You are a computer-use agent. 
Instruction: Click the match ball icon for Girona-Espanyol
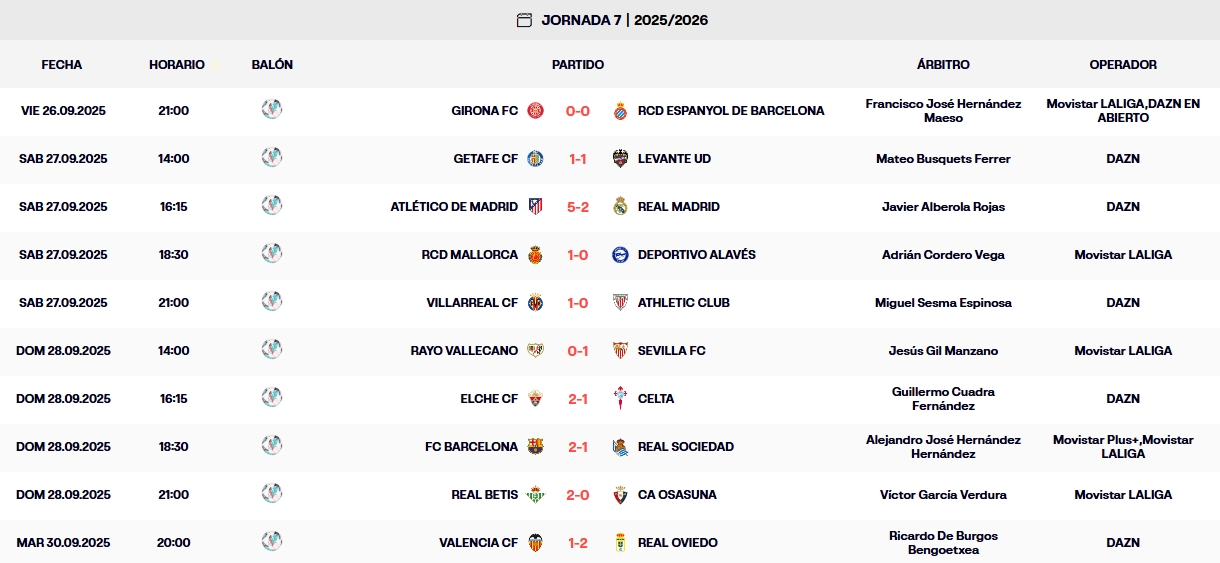(x=271, y=109)
